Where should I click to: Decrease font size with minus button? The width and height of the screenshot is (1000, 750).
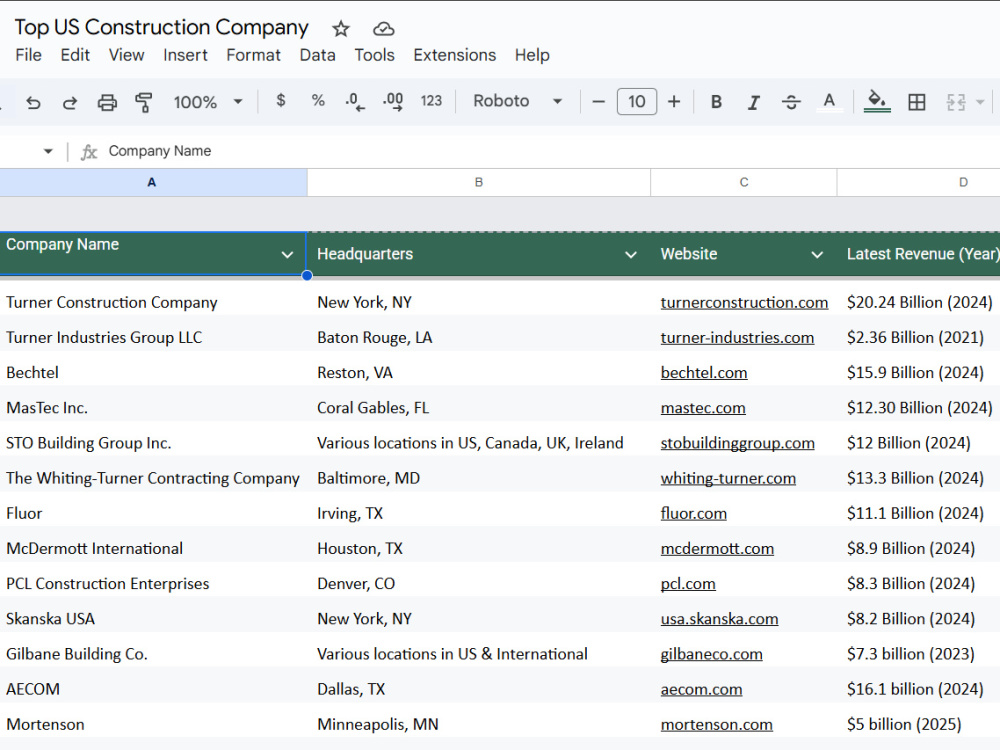pyautogui.click(x=598, y=101)
